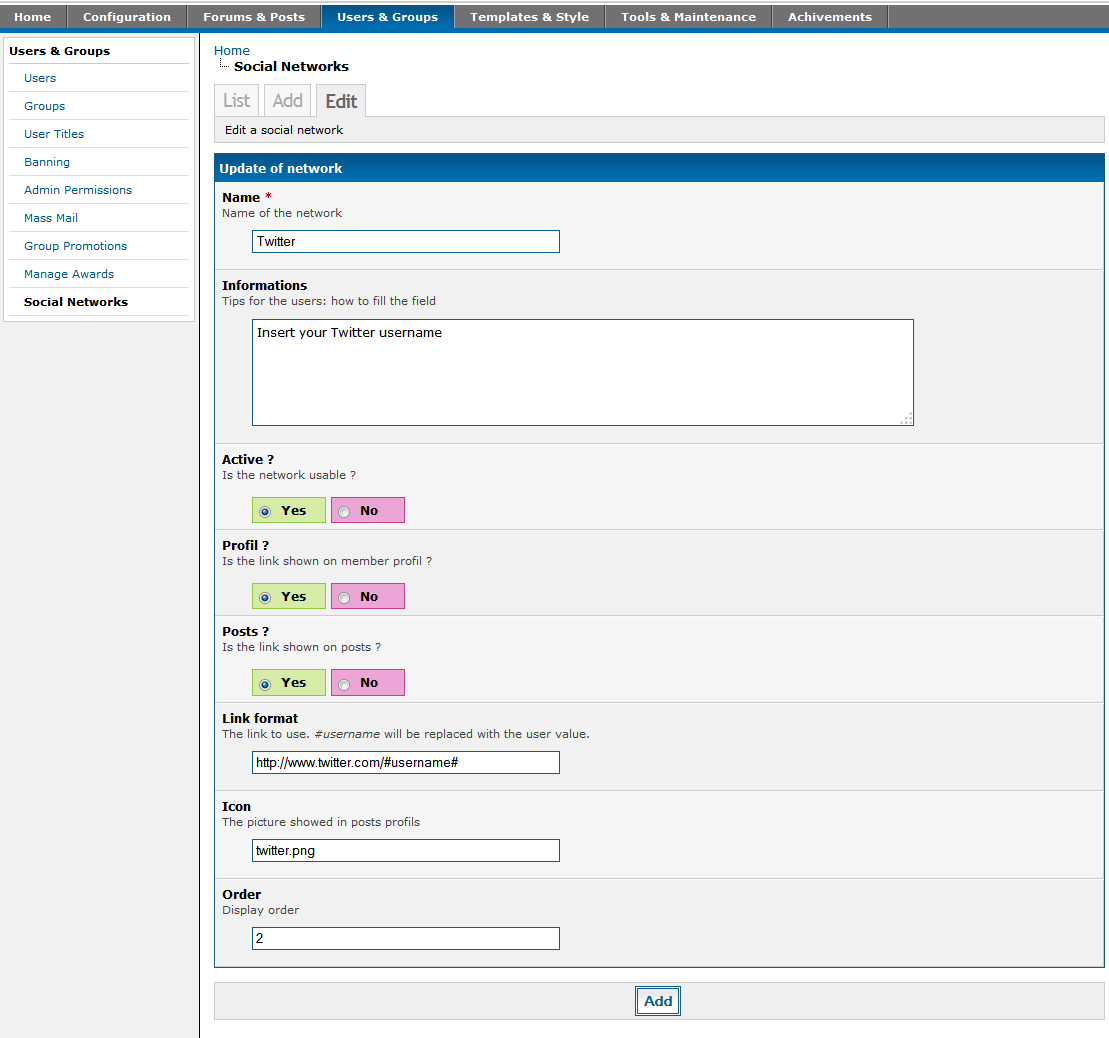The image size is (1109, 1038).
Task: Open the Configuration menu tab
Action: [x=127, y=17]
